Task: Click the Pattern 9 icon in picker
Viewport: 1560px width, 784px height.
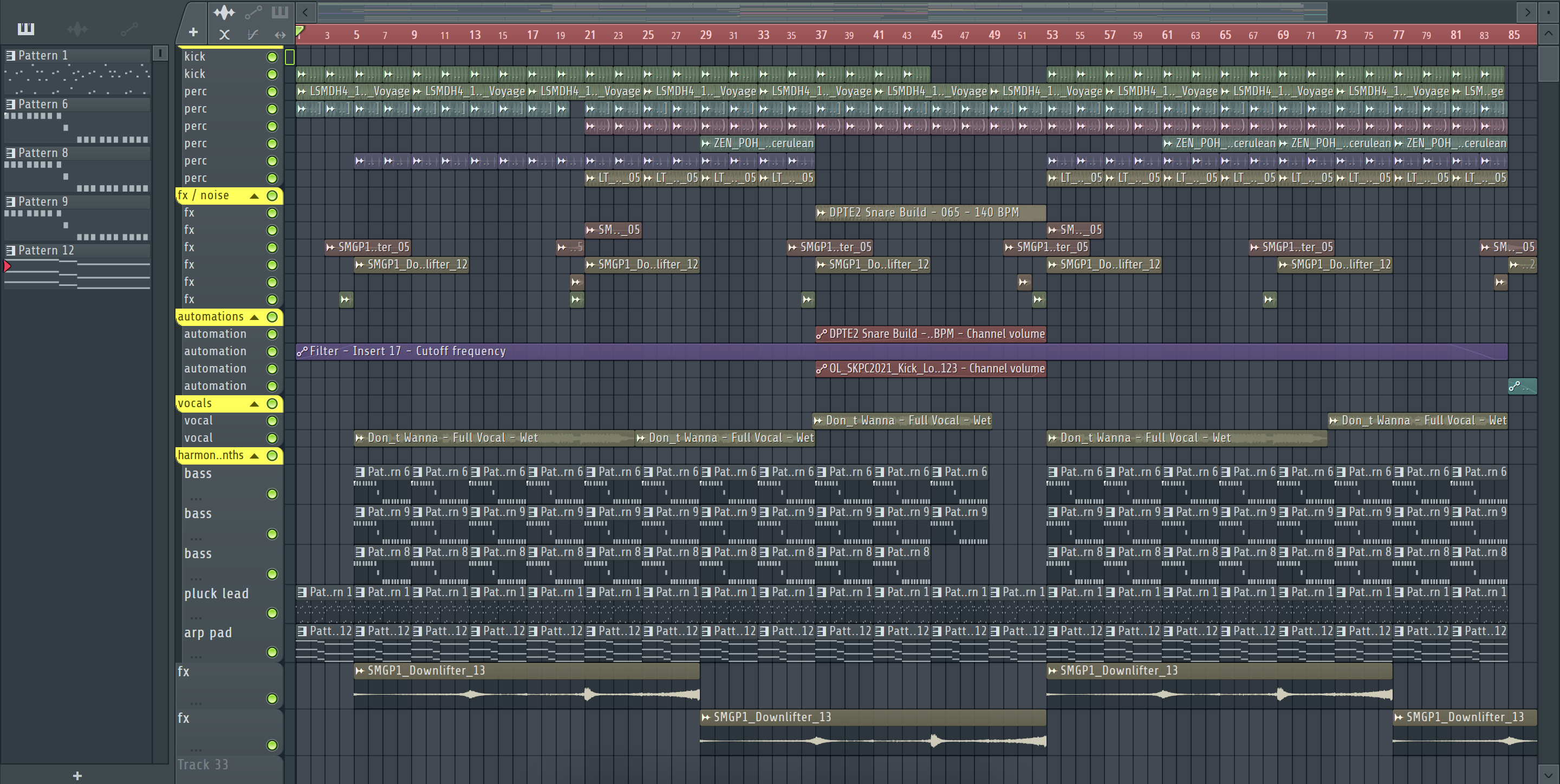Action: point(11,201)
